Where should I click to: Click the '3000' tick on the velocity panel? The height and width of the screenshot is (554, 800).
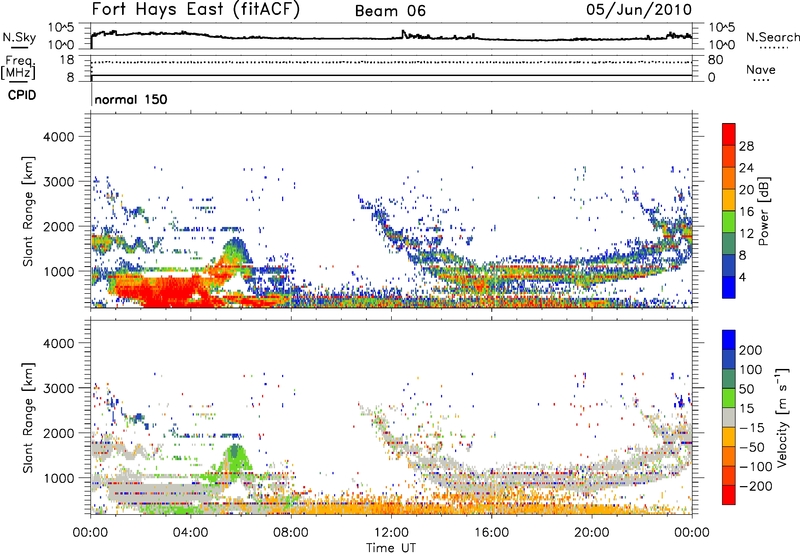pyautogui.click(x=58, y=388)
